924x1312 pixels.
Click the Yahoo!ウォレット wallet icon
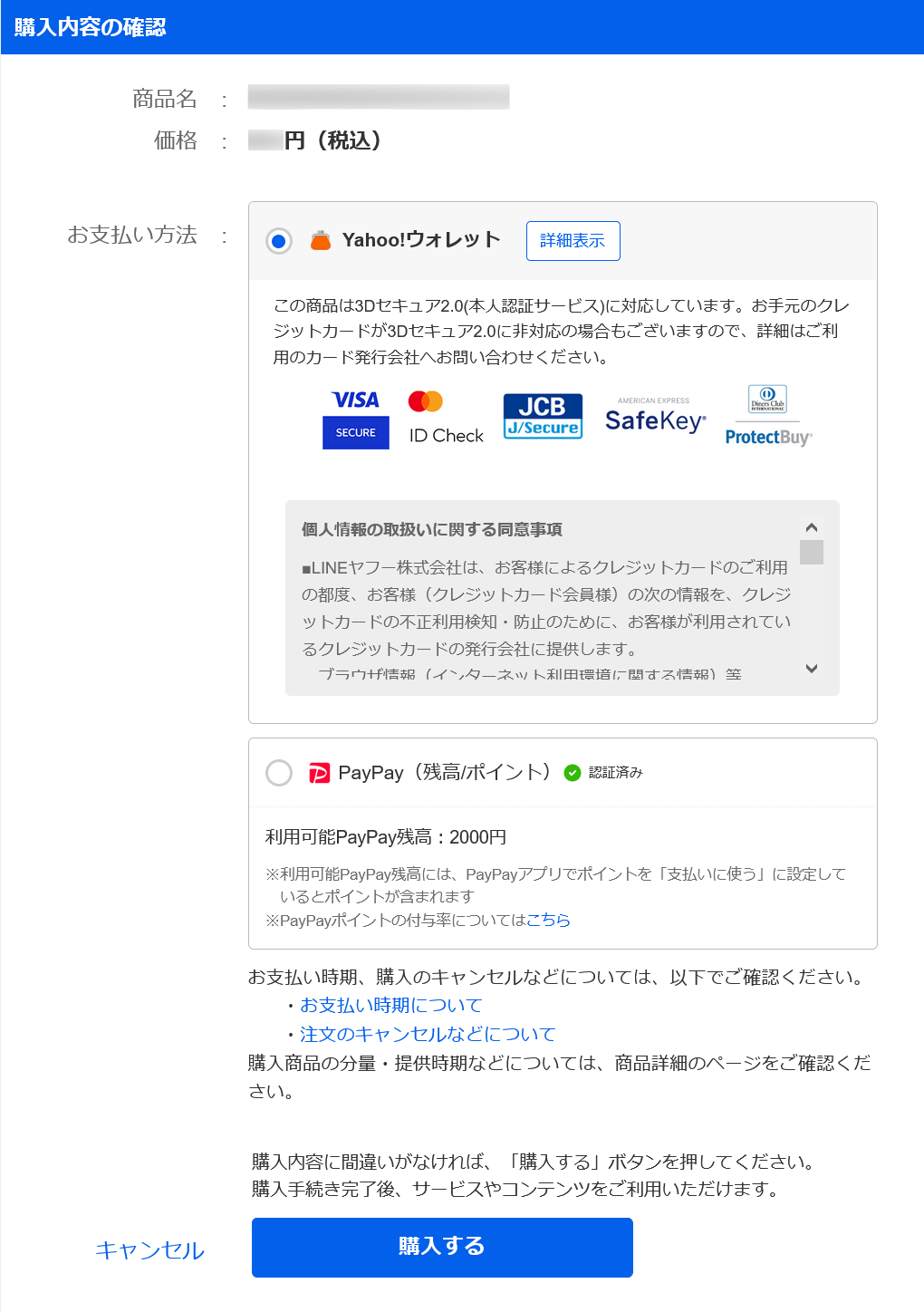tap(321, 240)
